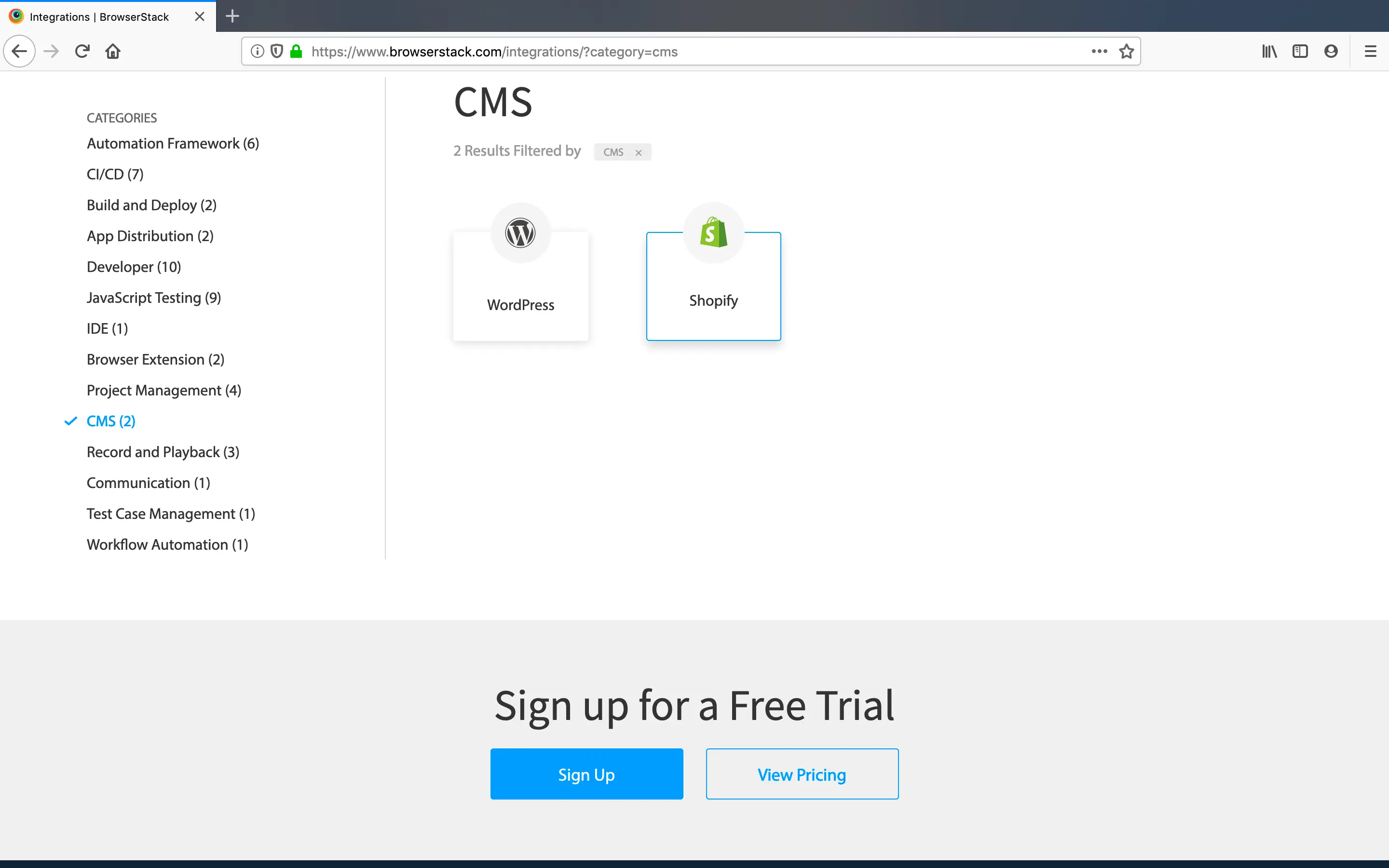Viewport: 1389px width, 868px height.
Task: Click View Pricing button
Action: click(x=801, y=774)
